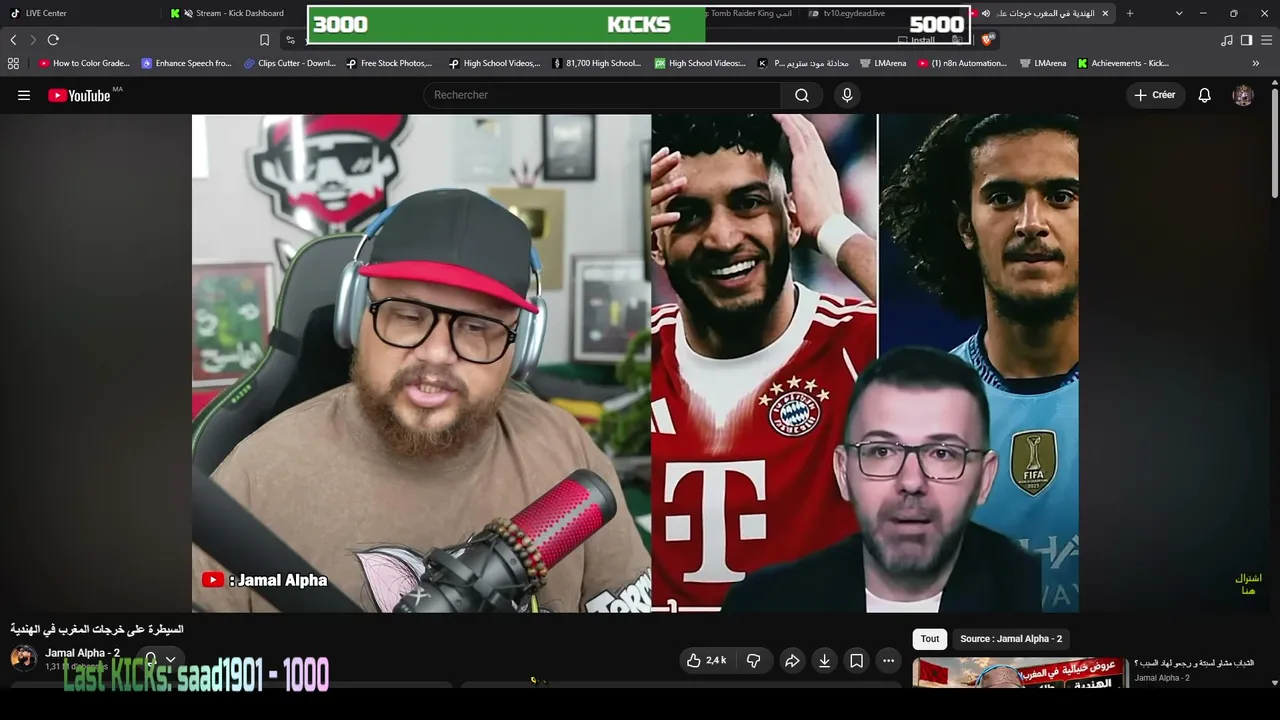
Task: Click the Jamal Alpha - 2 channel name
Action: click(82, 653)
